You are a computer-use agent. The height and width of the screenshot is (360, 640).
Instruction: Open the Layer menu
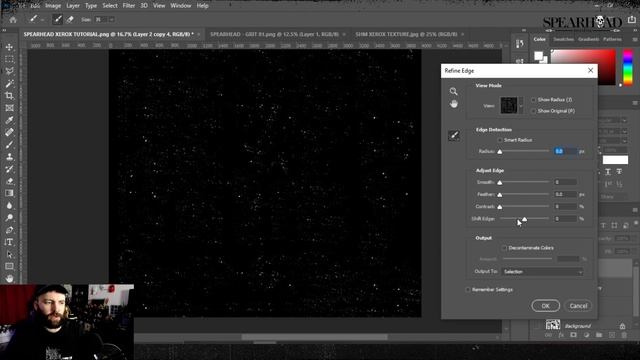tap(73, 6)
